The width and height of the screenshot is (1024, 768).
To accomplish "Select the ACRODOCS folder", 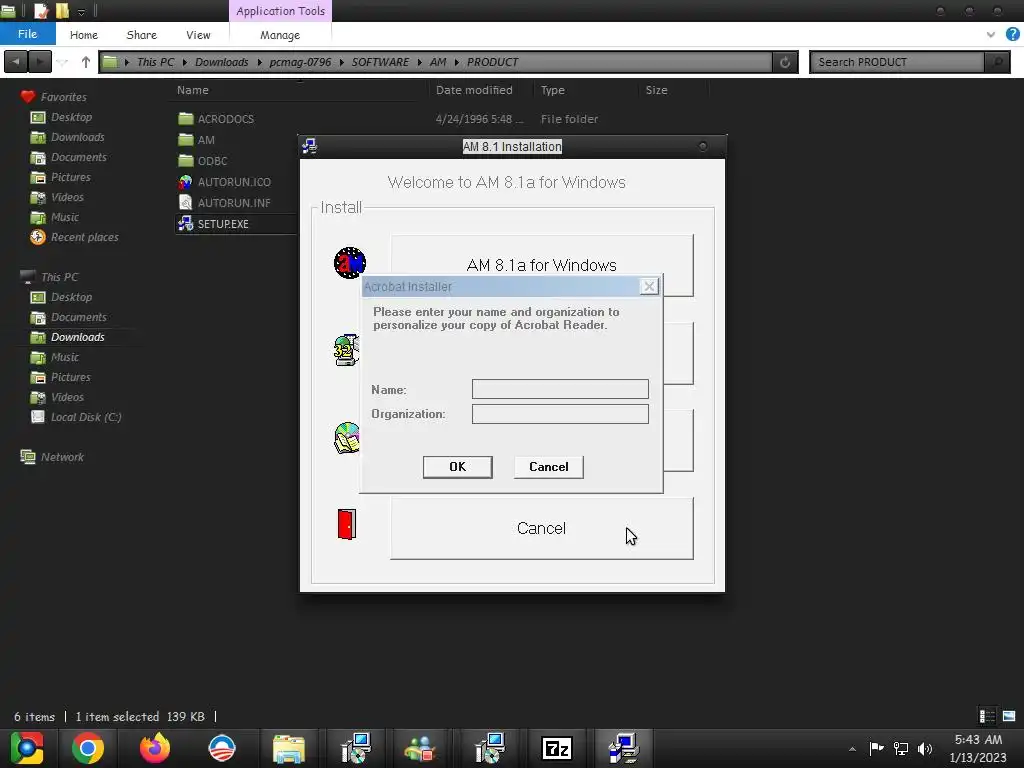I will [x=225, y=119].
